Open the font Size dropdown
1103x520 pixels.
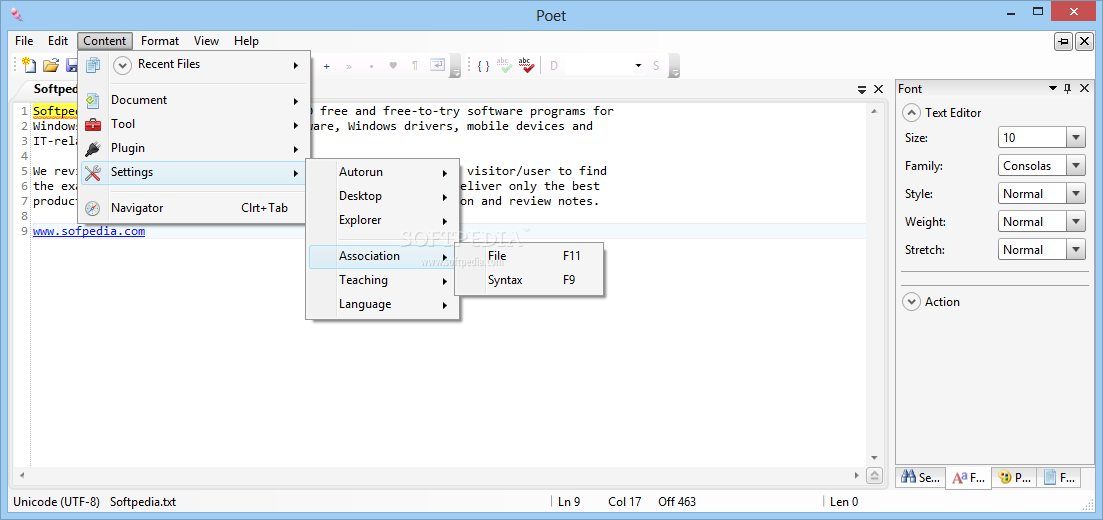click(x=1076, y=137)
